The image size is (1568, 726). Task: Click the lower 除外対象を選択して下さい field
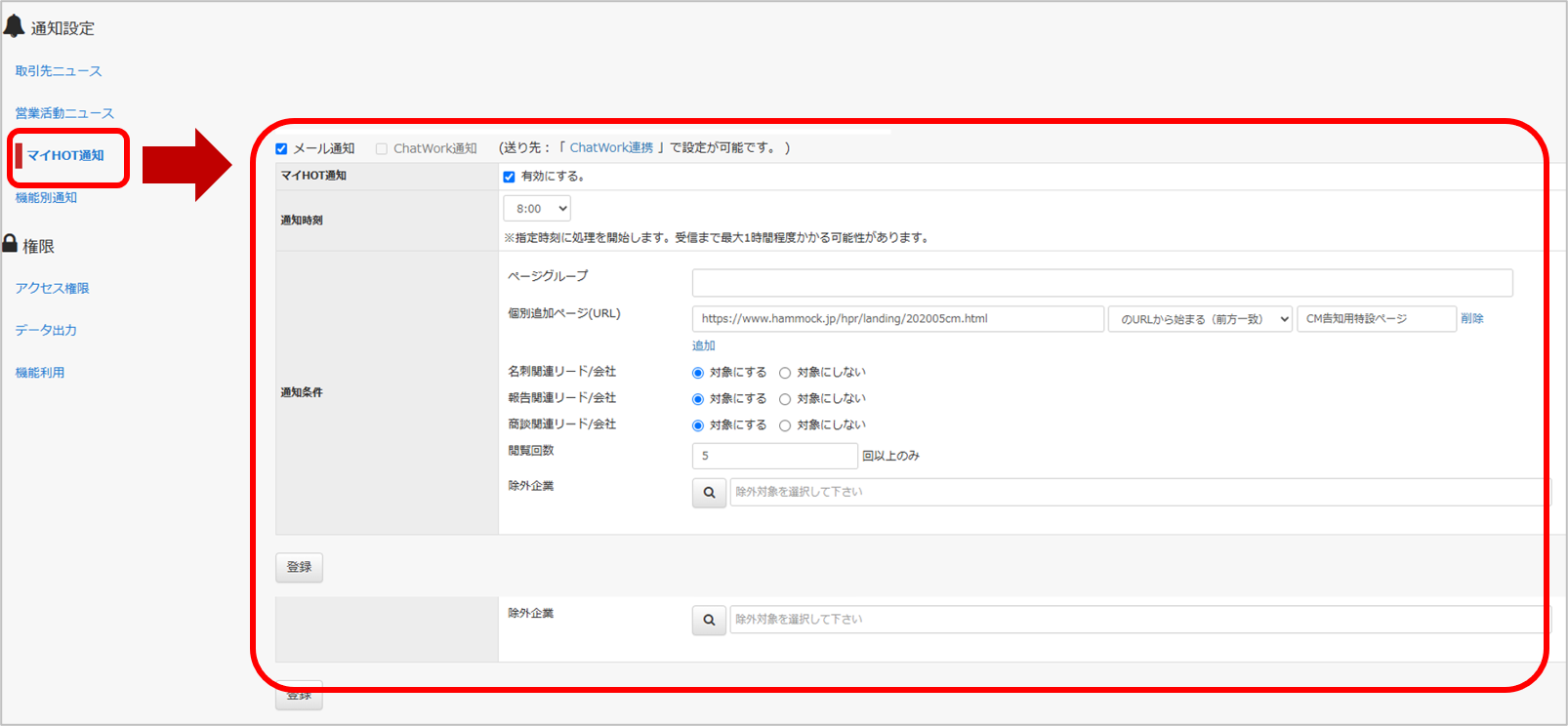1138,620
